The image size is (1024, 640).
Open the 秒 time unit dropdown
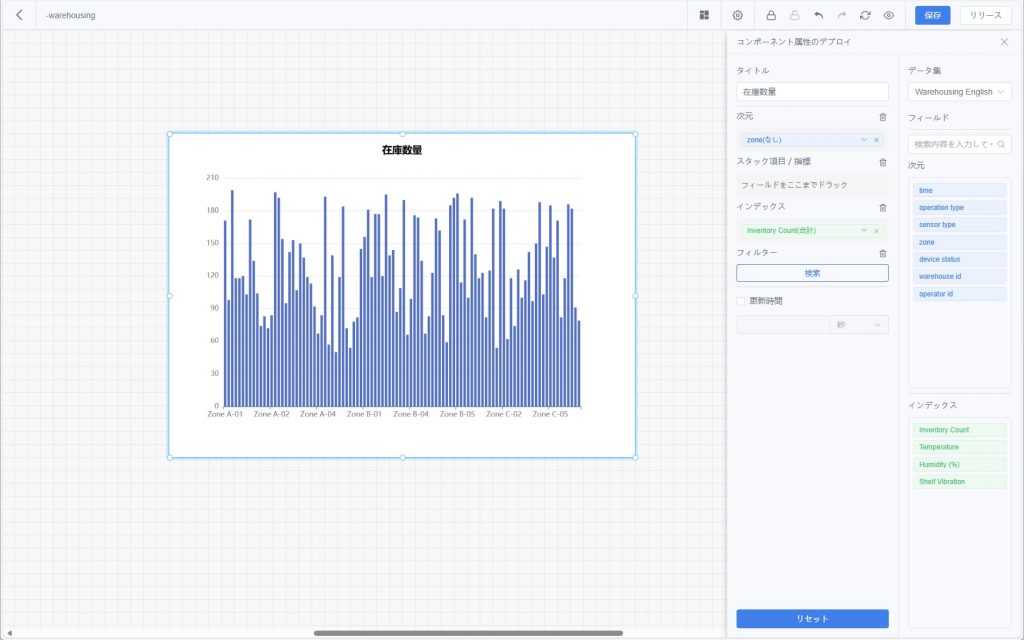coord(859,325)
